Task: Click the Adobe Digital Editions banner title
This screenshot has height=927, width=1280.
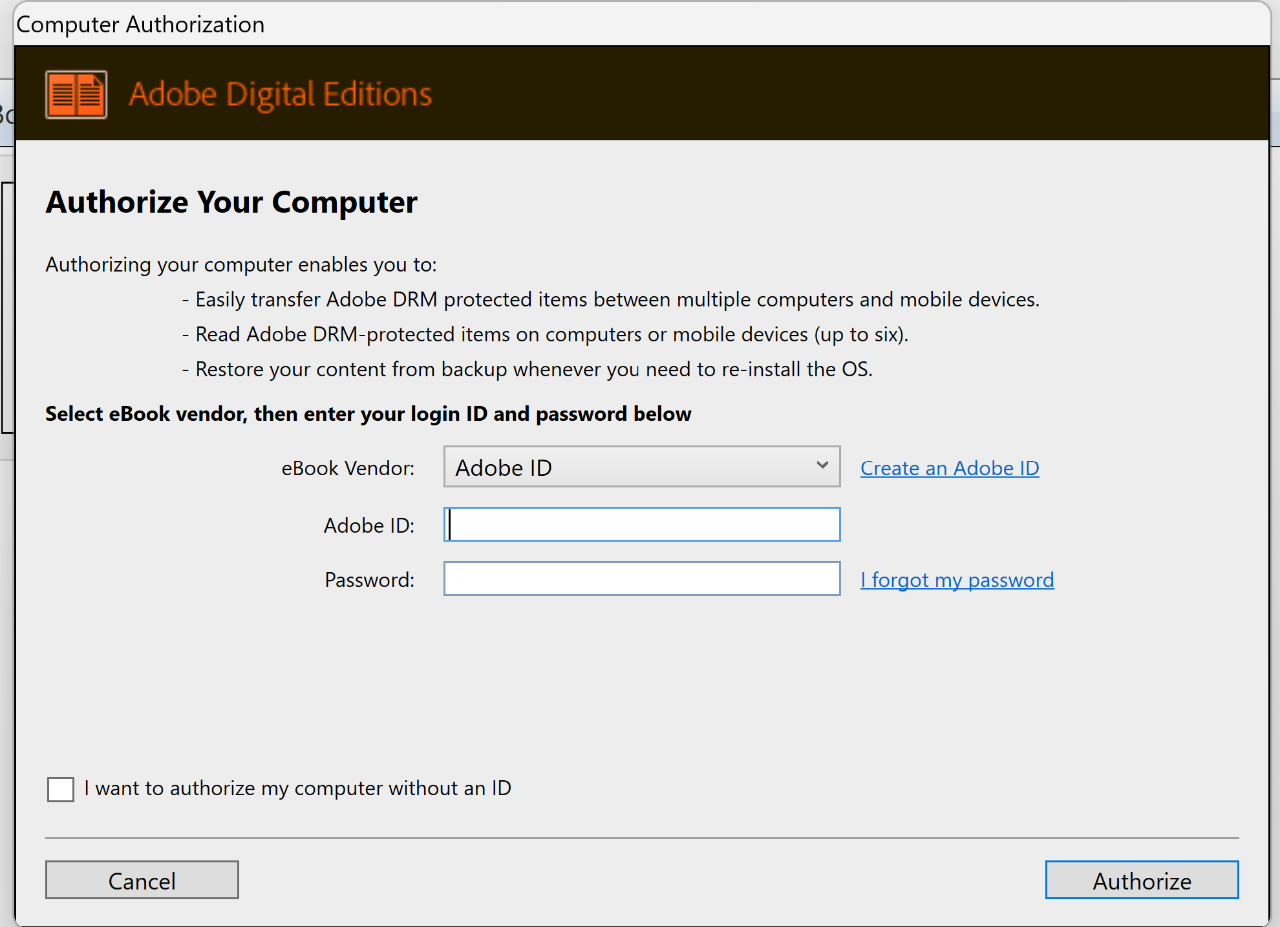Action: (280, 95)
